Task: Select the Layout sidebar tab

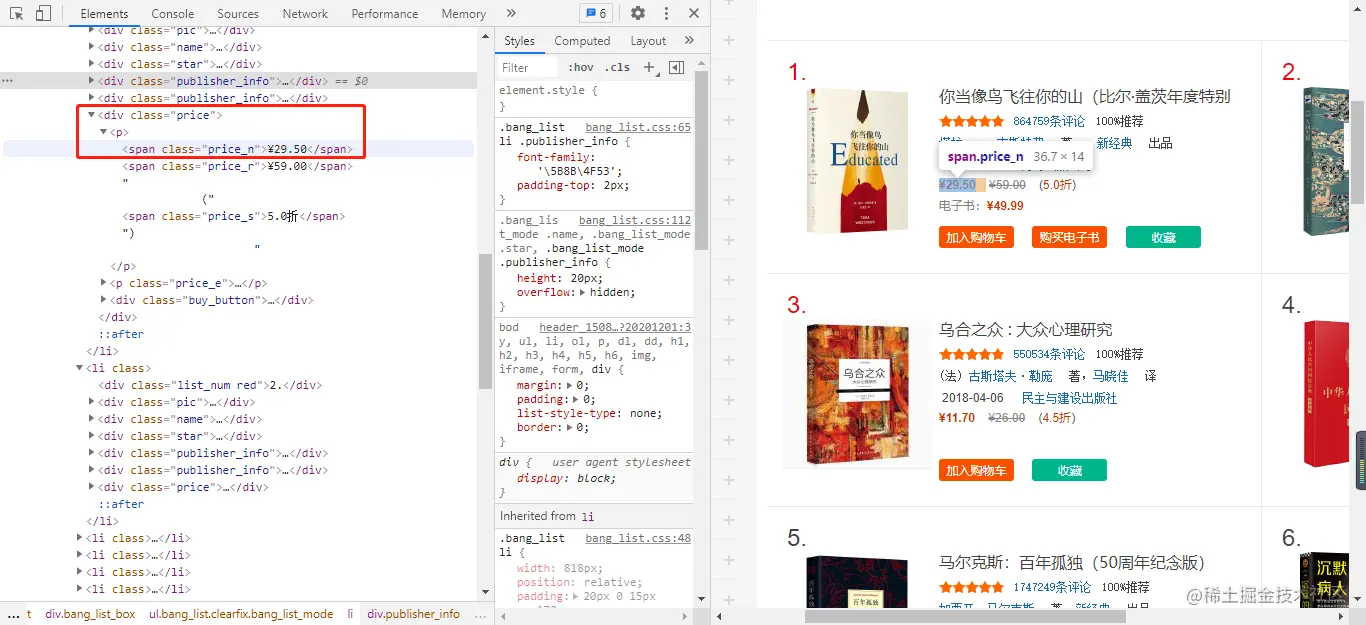Action: (x=648, y=40)
